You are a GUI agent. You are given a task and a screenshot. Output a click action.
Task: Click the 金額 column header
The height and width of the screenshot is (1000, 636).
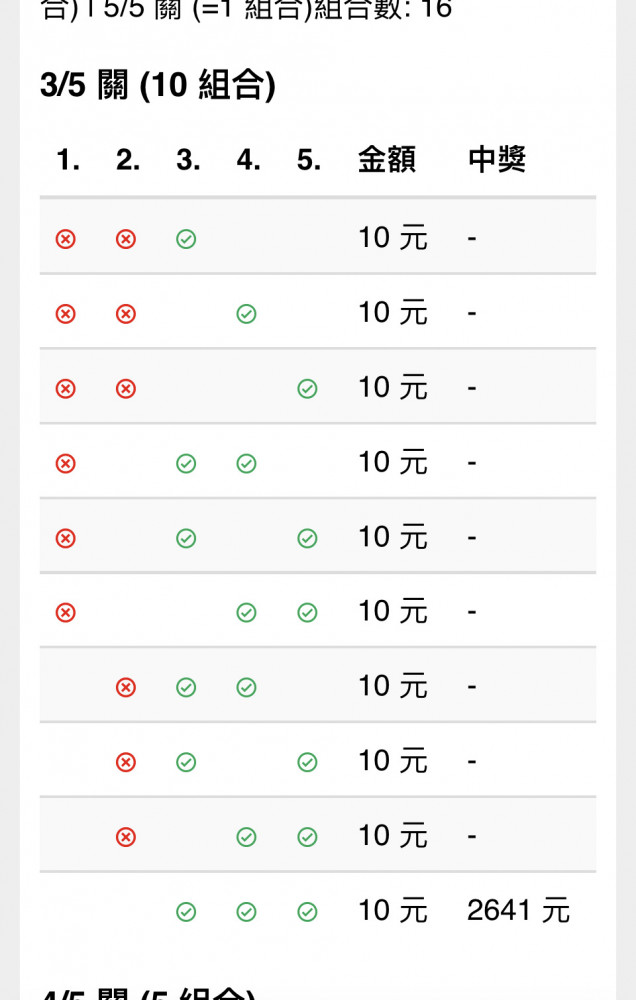(387, 159)
